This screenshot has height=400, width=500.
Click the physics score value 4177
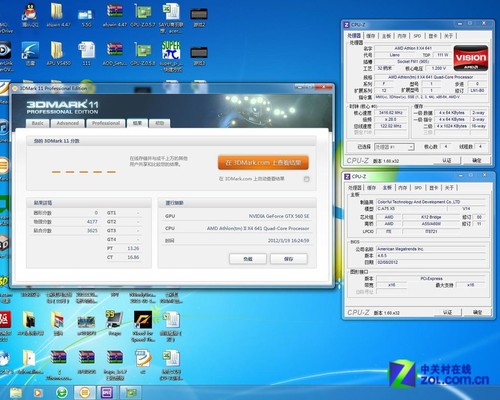pos(92,222)
